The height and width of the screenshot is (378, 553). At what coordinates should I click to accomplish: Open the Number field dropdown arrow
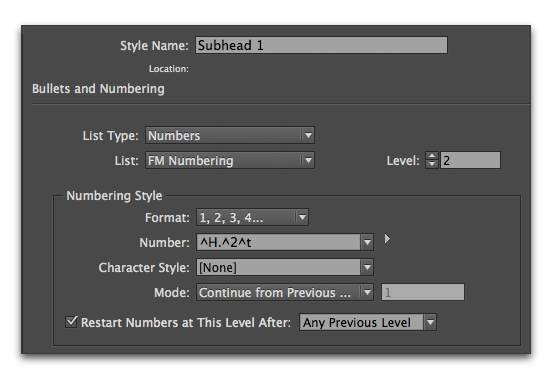click(x=367, y=243)
